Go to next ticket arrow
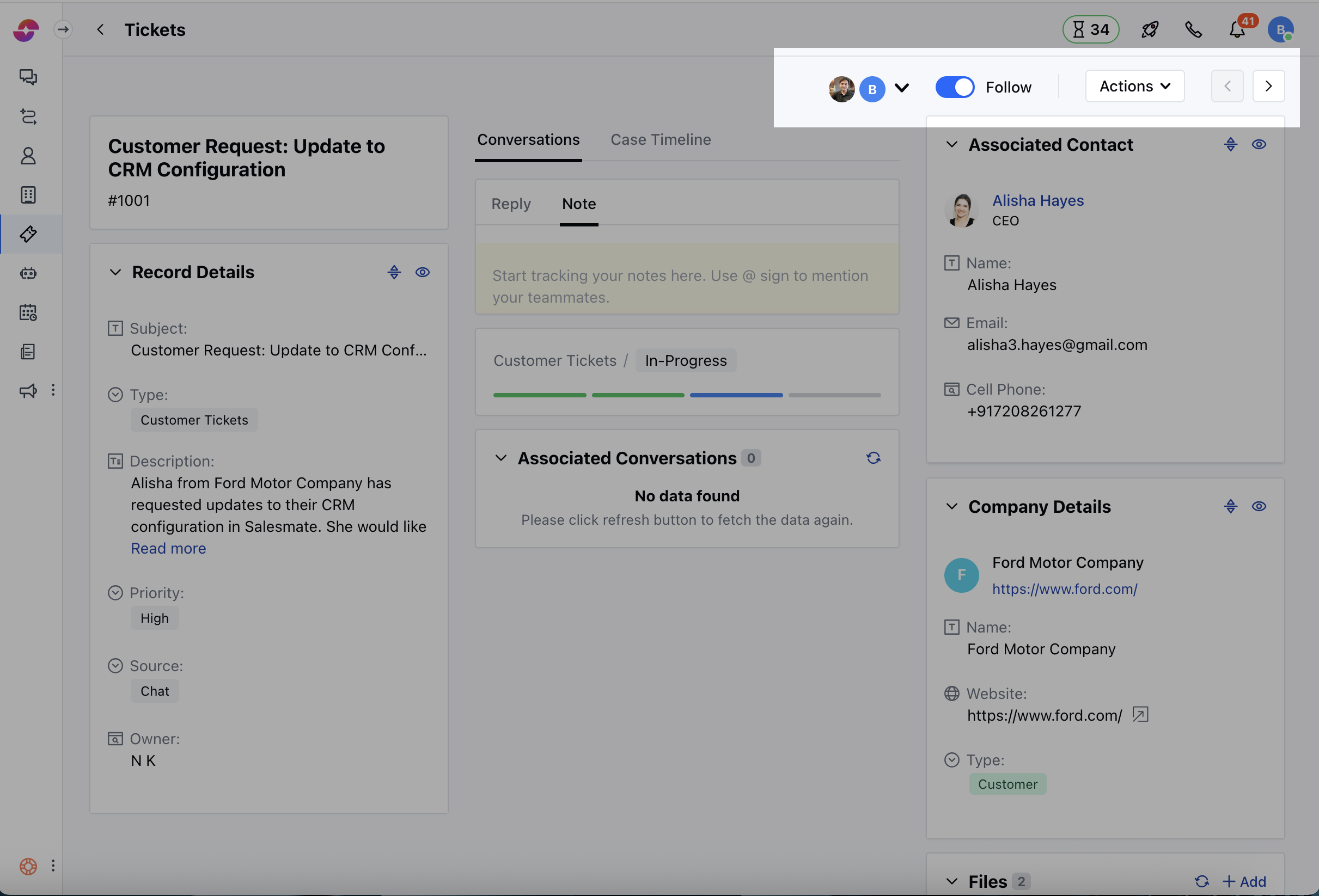The image size is (1319, 896). pyautogui.click(x=1268, y=86)
